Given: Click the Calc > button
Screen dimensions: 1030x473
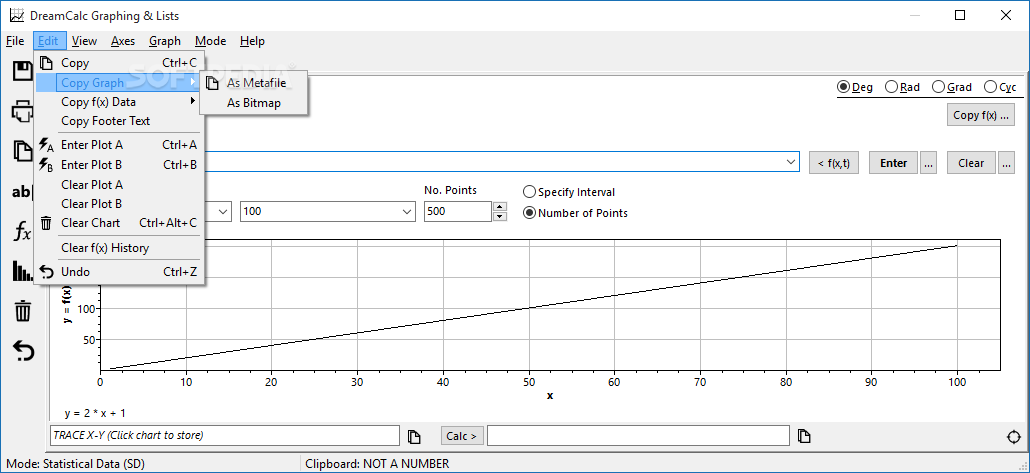Looking at the screenshot, I should point(462,436).
